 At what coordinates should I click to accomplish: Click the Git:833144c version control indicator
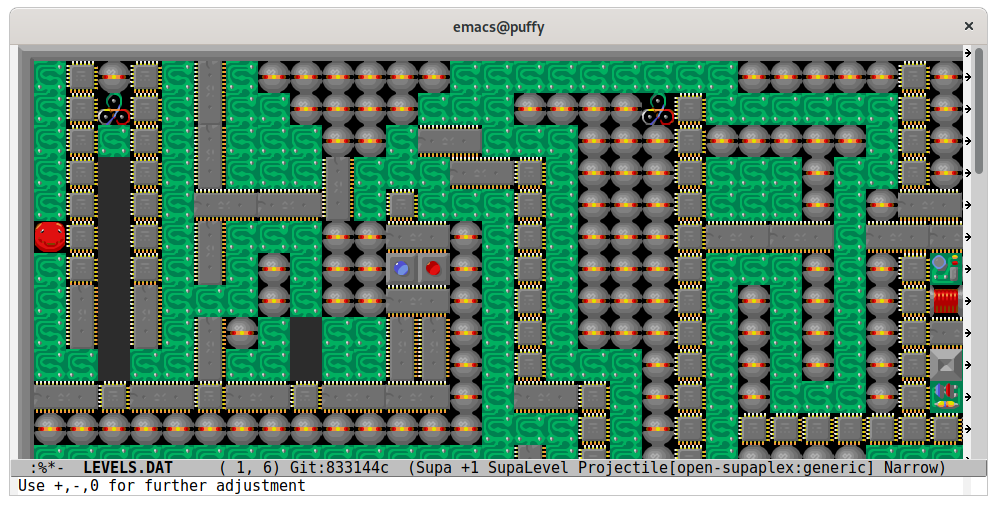339,468
